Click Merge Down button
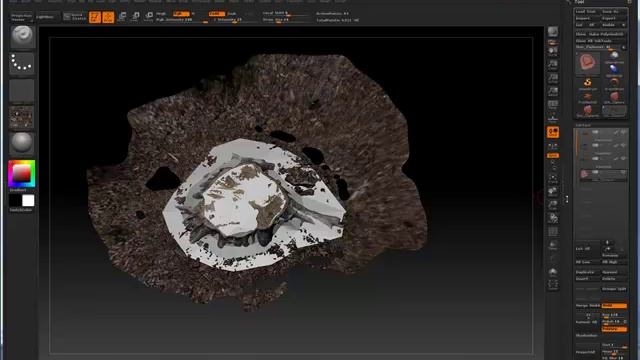Screen dimensions: 640x360 588,305
